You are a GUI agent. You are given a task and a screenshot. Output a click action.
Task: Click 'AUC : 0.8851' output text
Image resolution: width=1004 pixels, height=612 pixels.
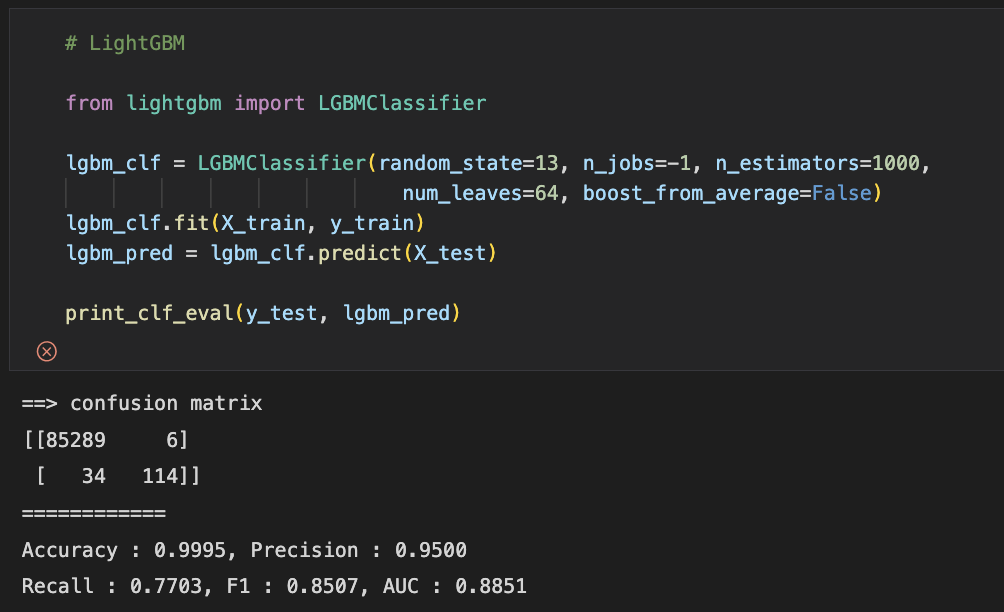pos(455,586)
